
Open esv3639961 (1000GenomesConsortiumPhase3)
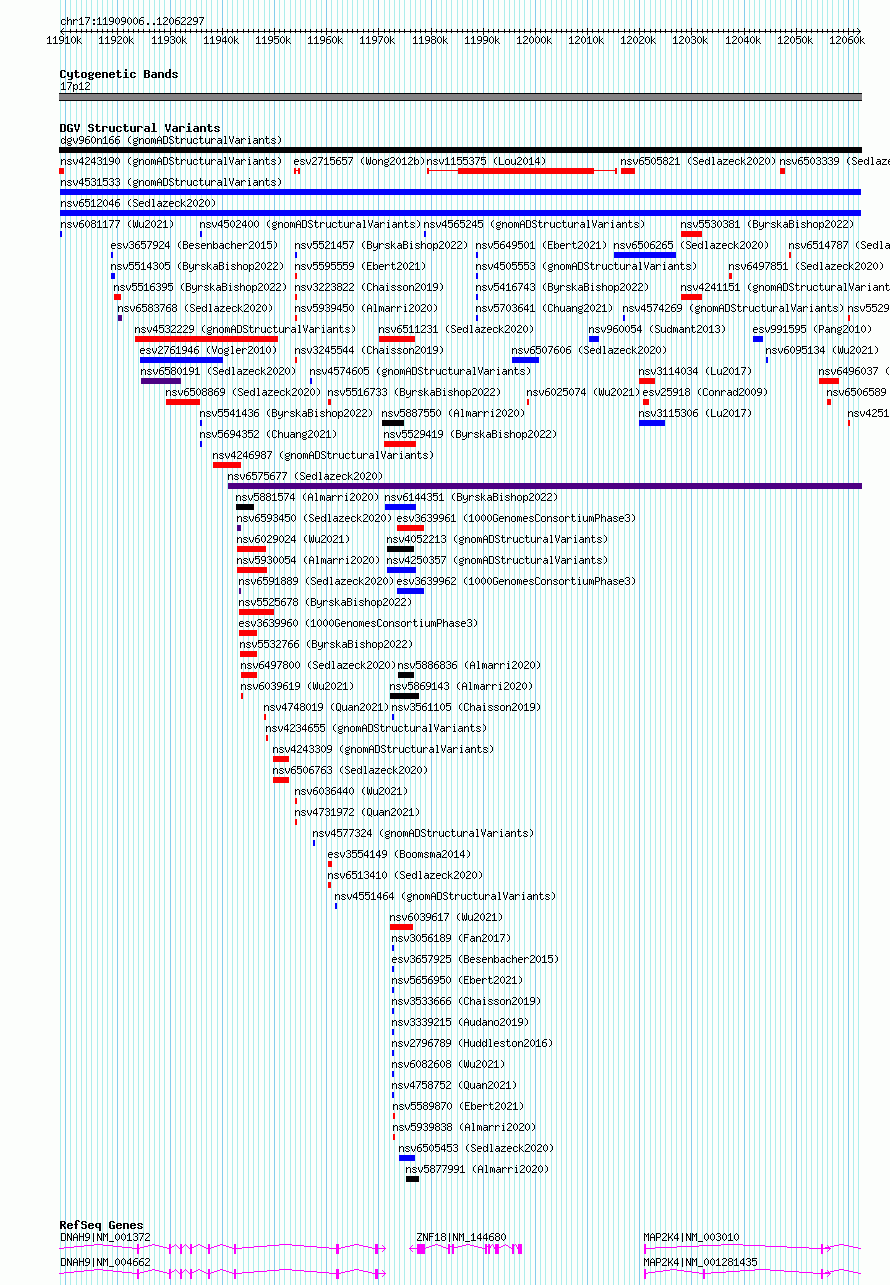pyautogui.click(x=516, y=518)
